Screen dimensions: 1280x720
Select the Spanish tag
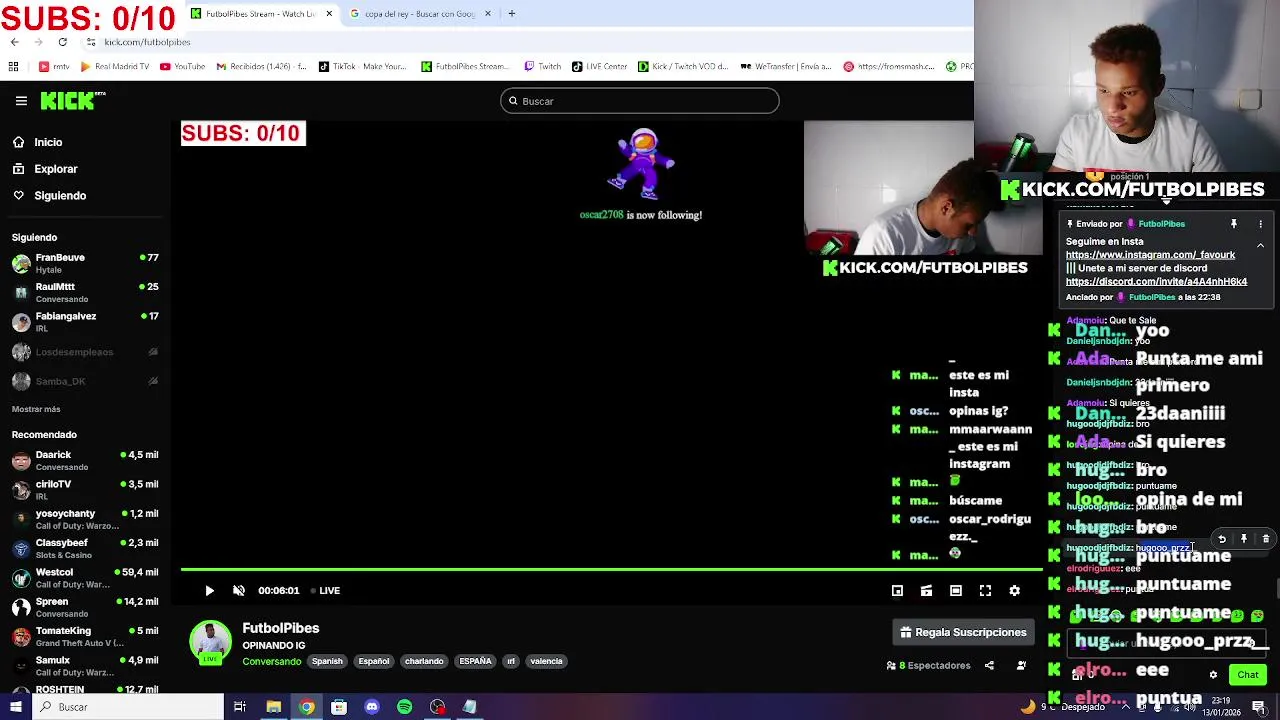click(327, 661)
